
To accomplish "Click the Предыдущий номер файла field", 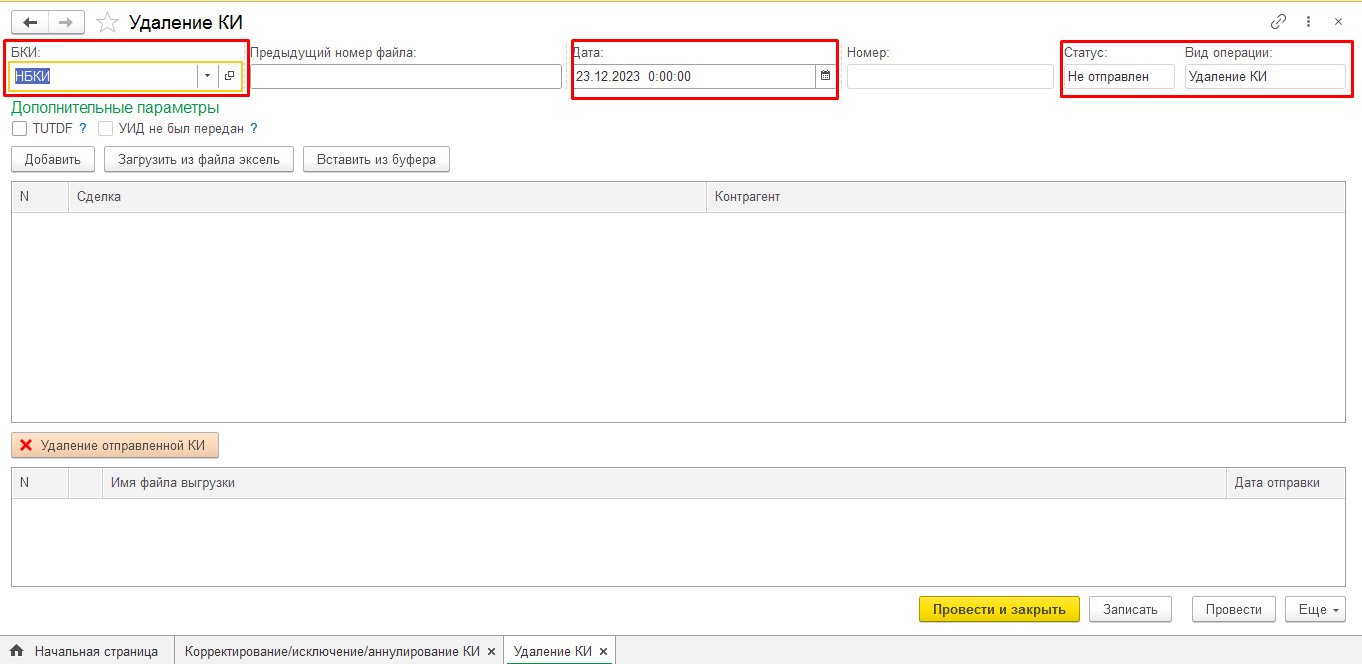I will point(405,76).
